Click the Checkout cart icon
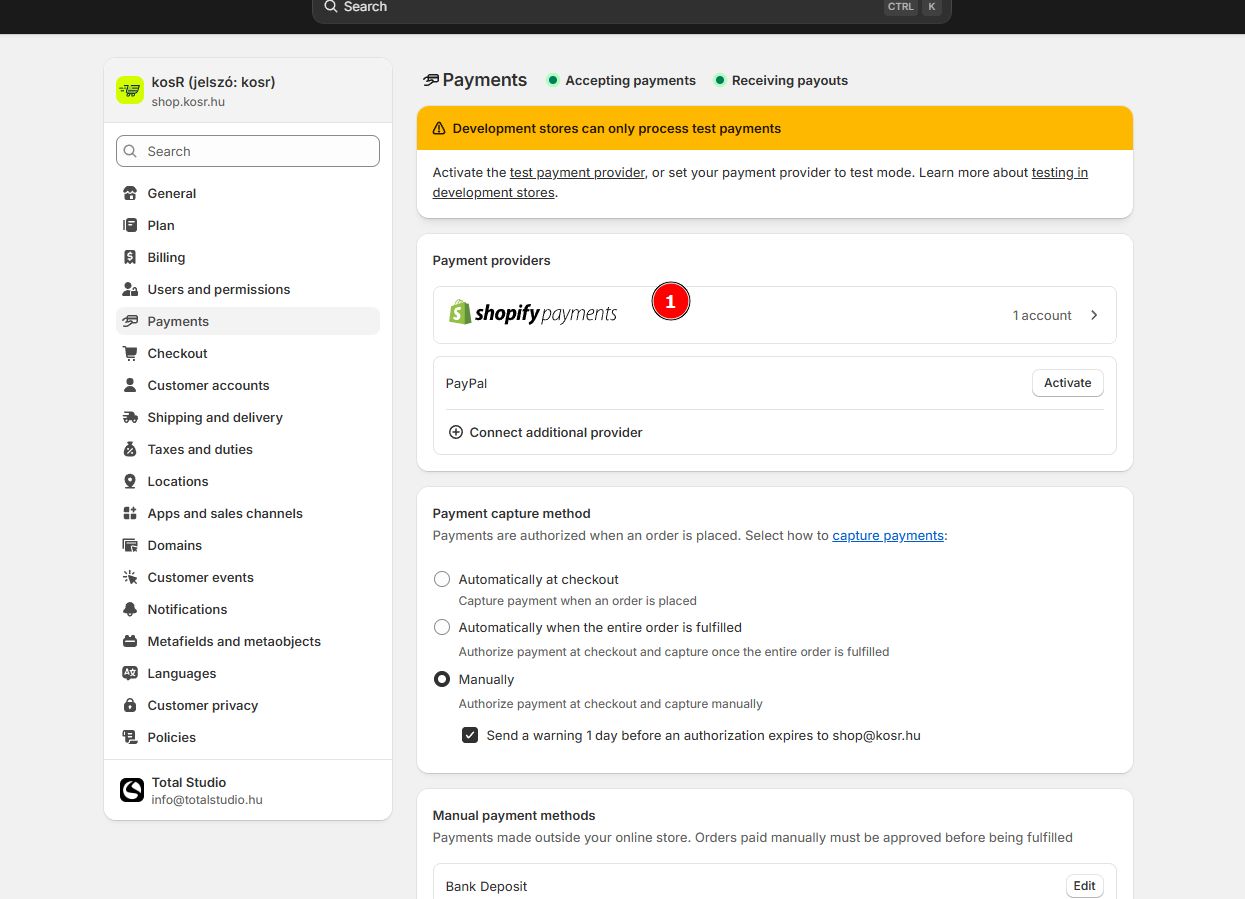The image size is (1245, 899). (130, 353)
